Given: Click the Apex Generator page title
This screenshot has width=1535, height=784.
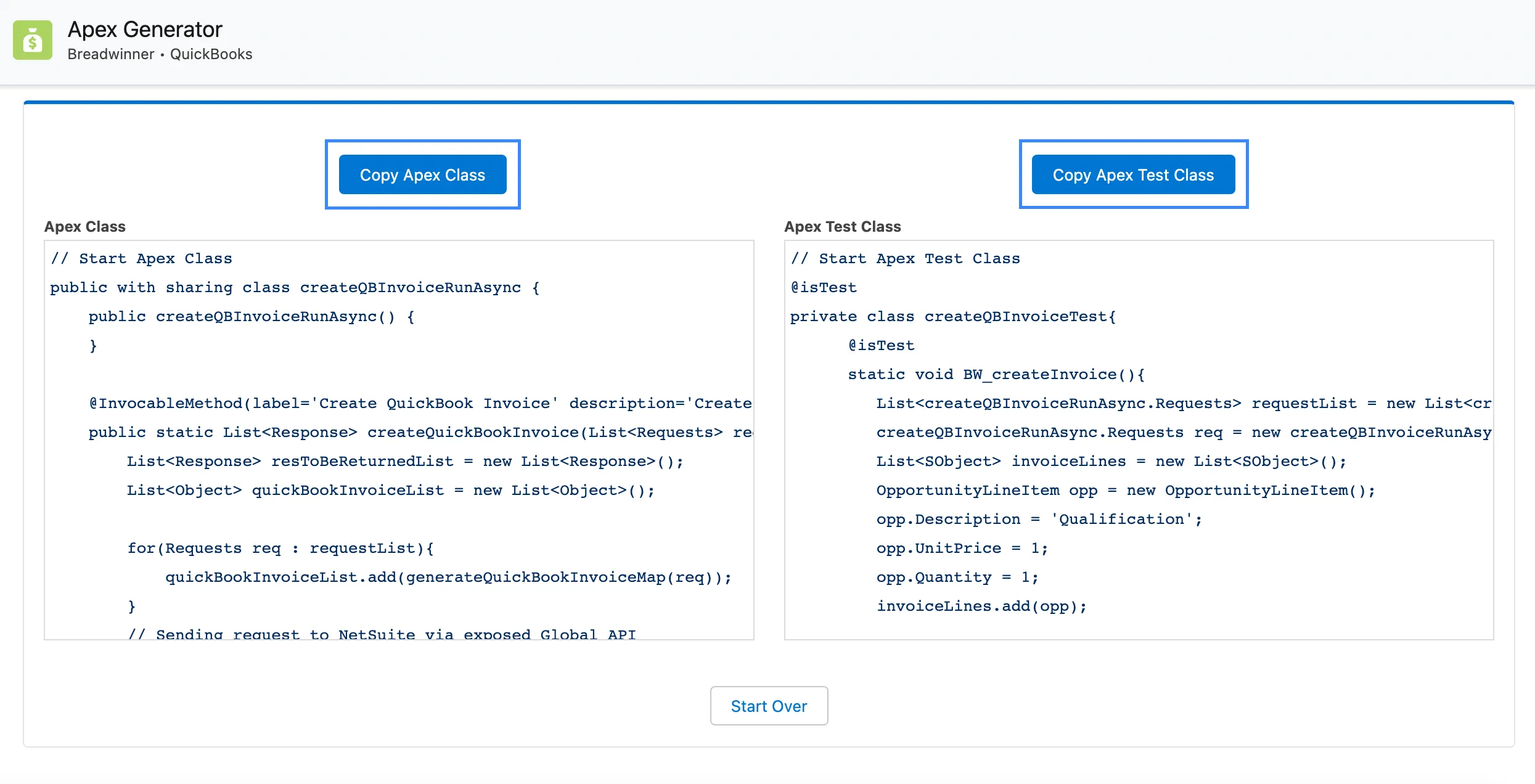Looking at the screenshot, I should tap(145, 29).
